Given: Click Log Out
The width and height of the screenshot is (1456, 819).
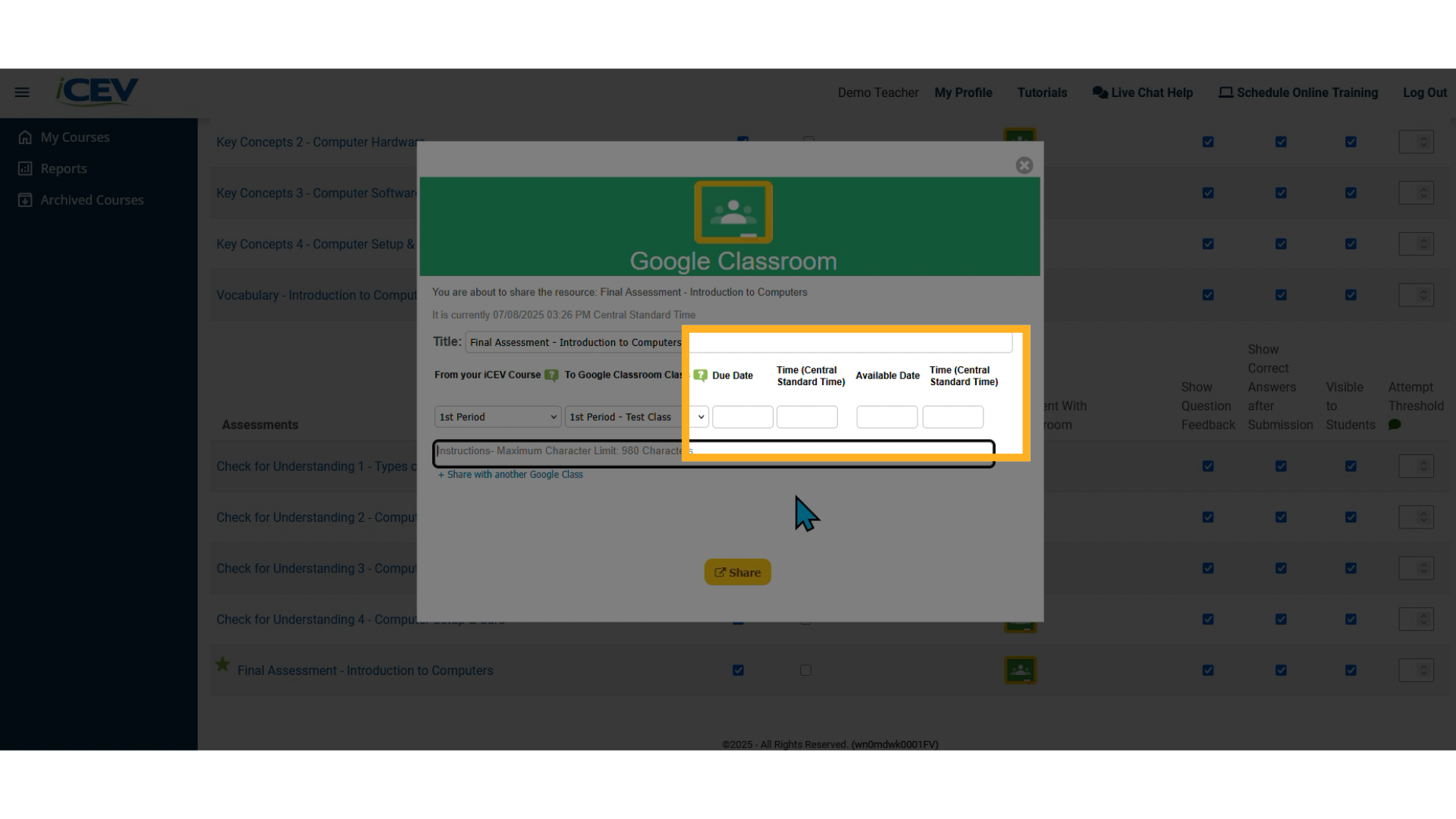Looking at the screenshot, I should [x=1425, y=93].
